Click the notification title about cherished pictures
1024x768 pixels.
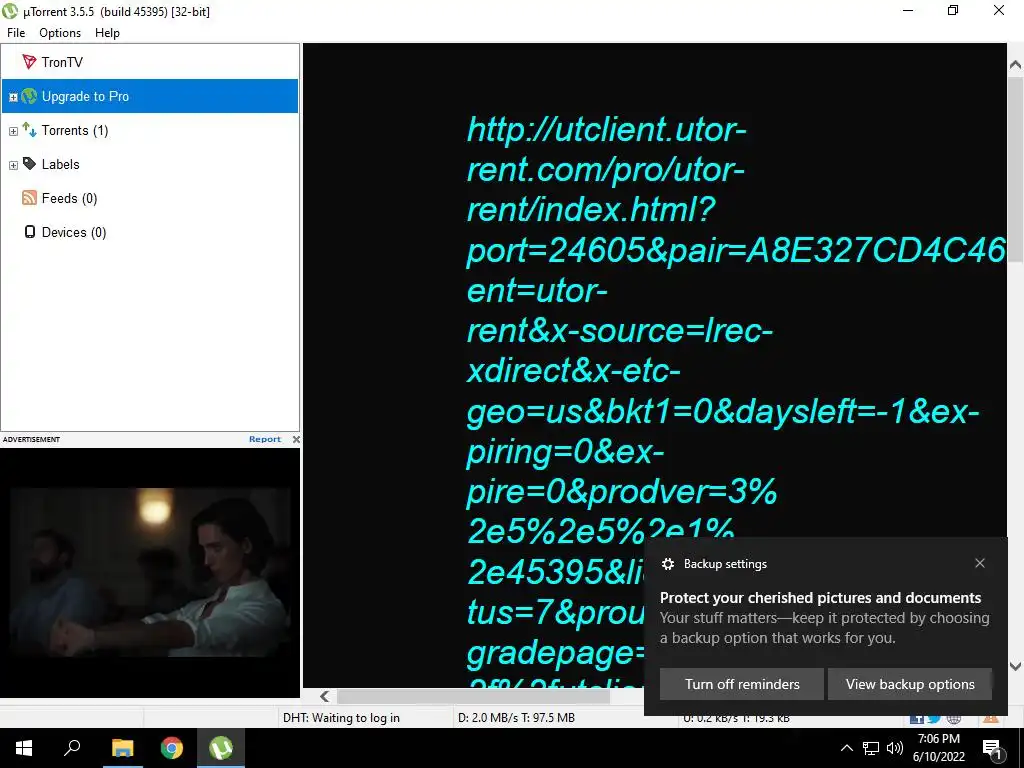(820, 598)
